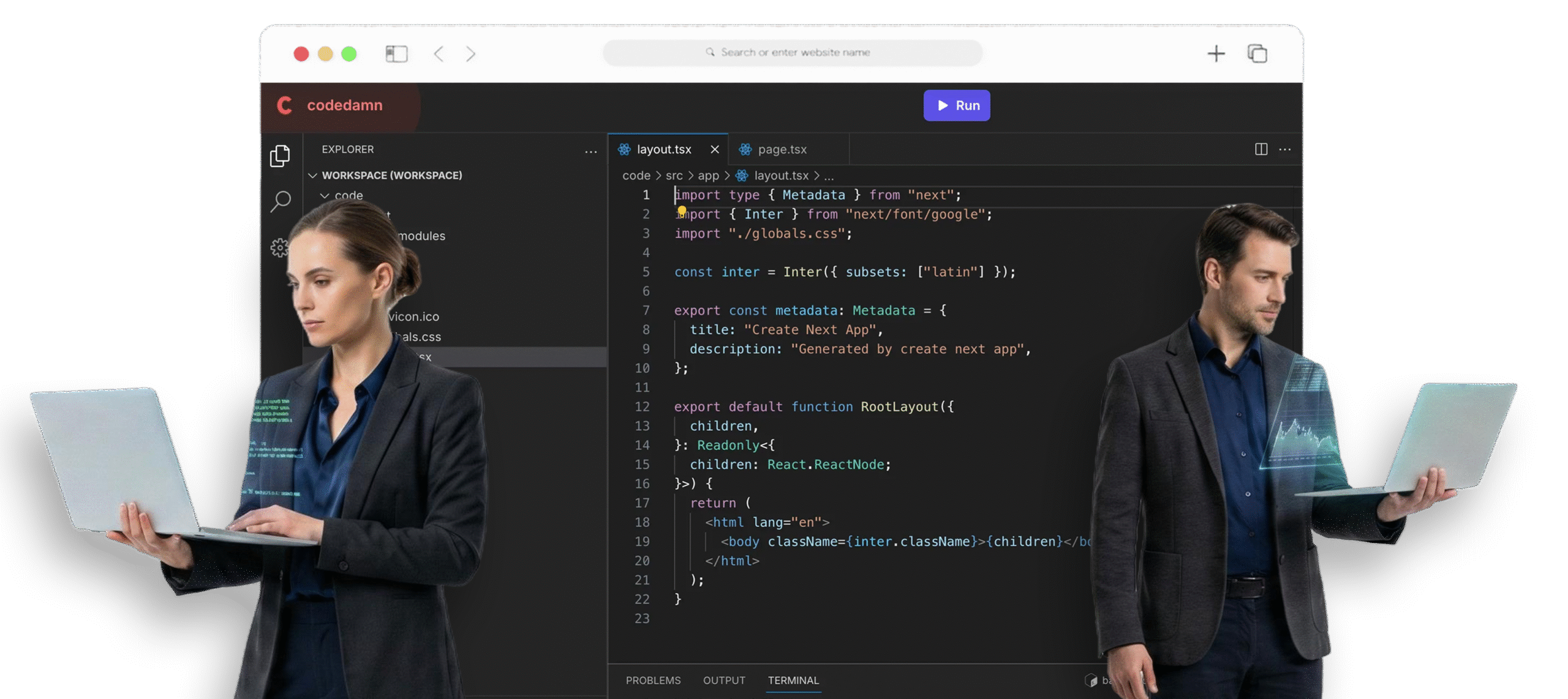Open editor more actions ellipsis

[1285, 149]
